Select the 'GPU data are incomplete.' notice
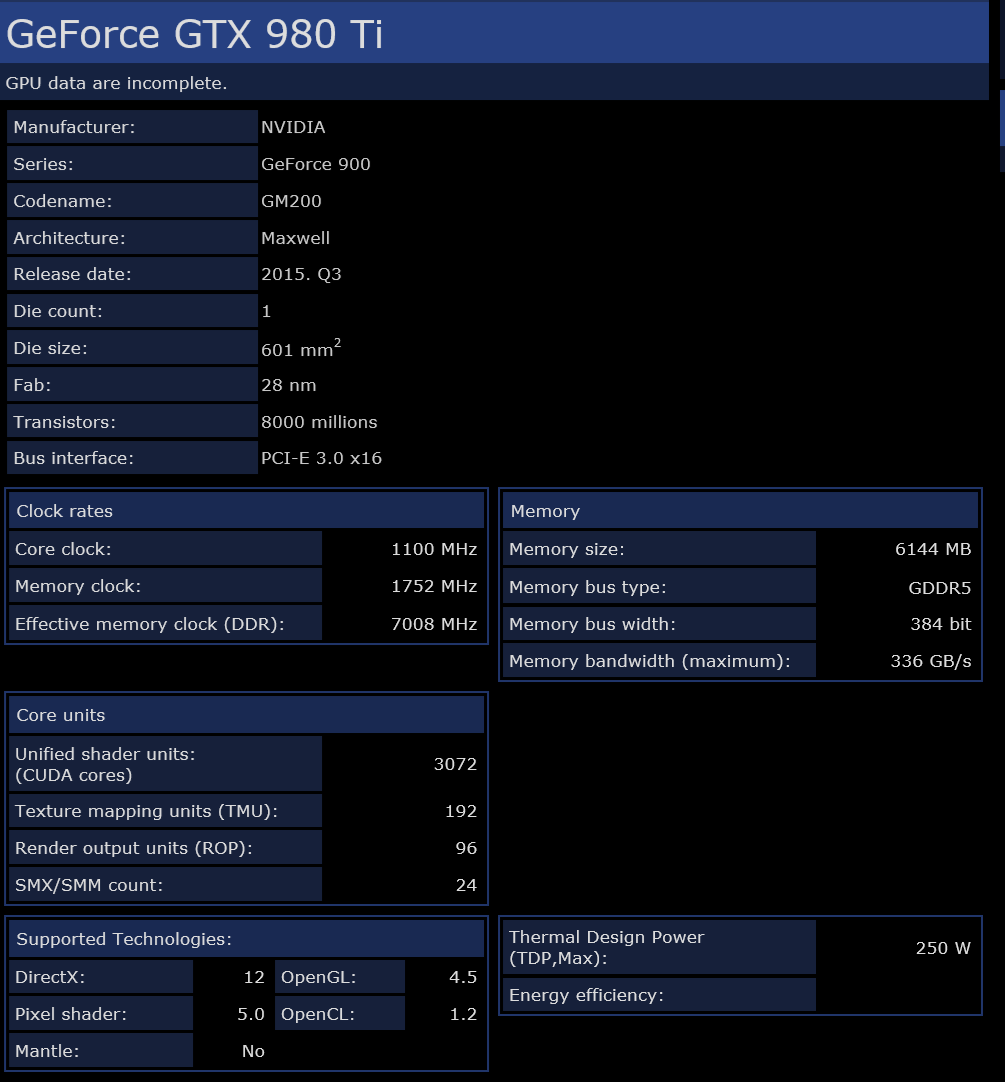1005x1082 pixels. 116,83
